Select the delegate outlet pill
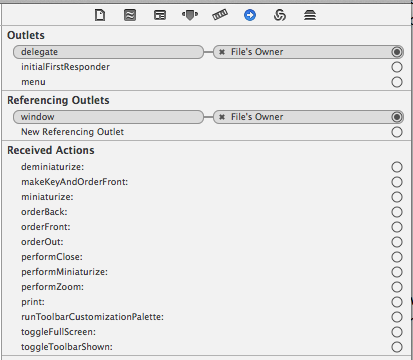 tap(108, 52)
